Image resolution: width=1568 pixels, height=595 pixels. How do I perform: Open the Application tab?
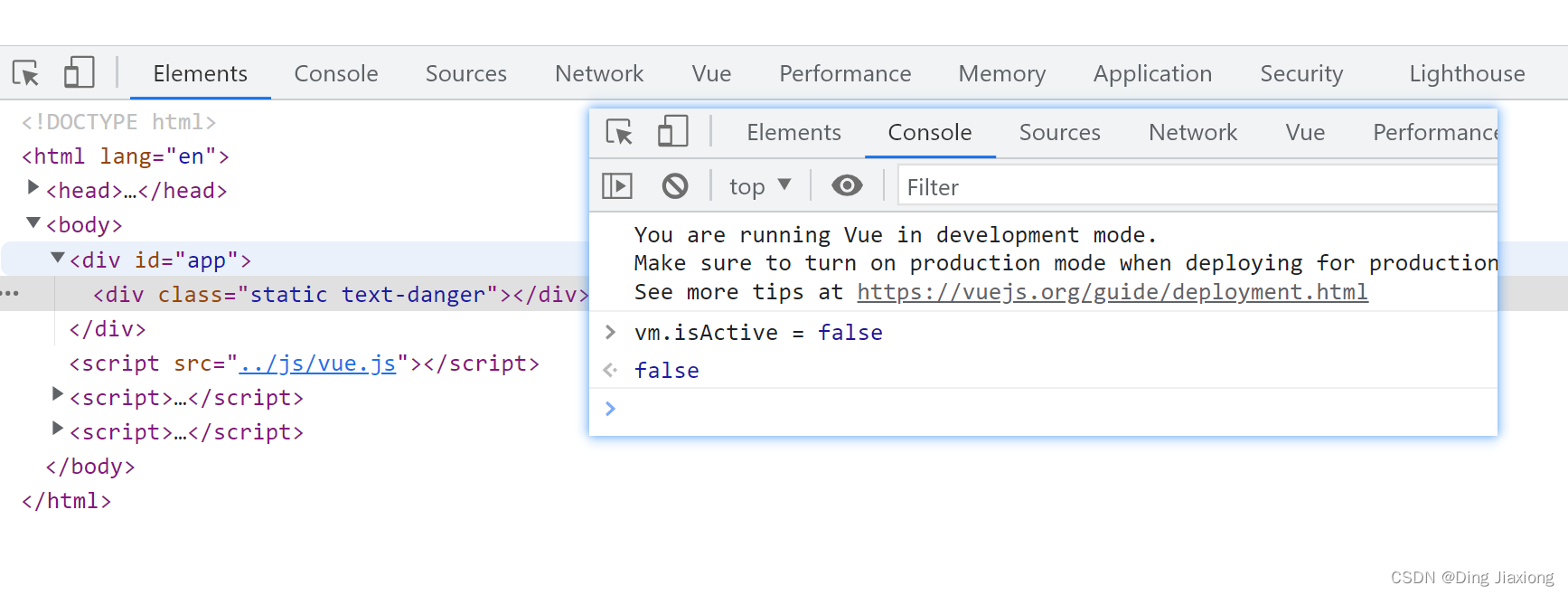coord(1152,73)
